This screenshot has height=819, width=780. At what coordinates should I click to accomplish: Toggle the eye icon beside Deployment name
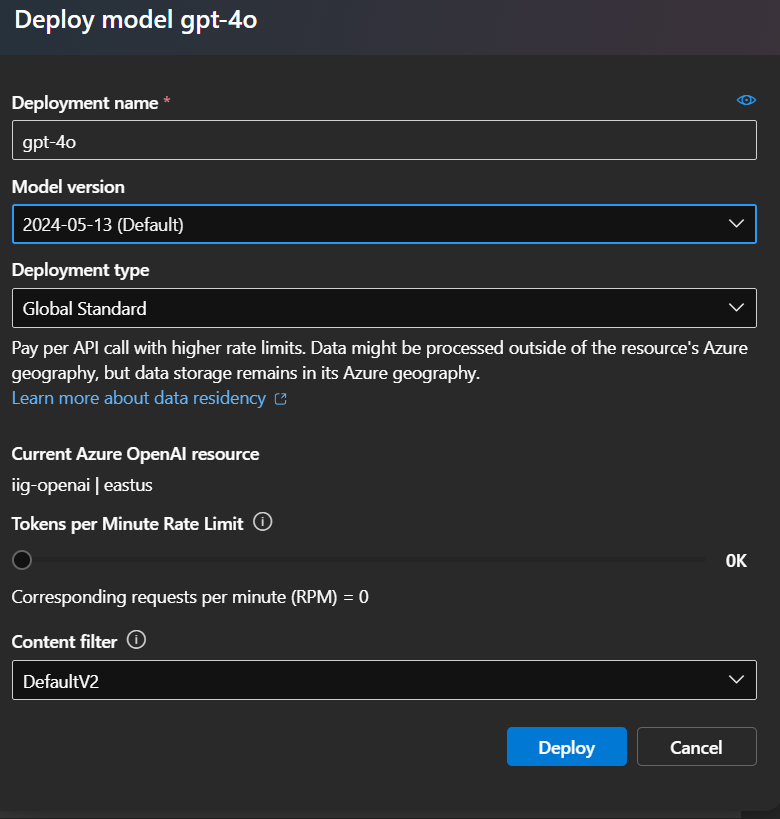(x=746, y=100)
